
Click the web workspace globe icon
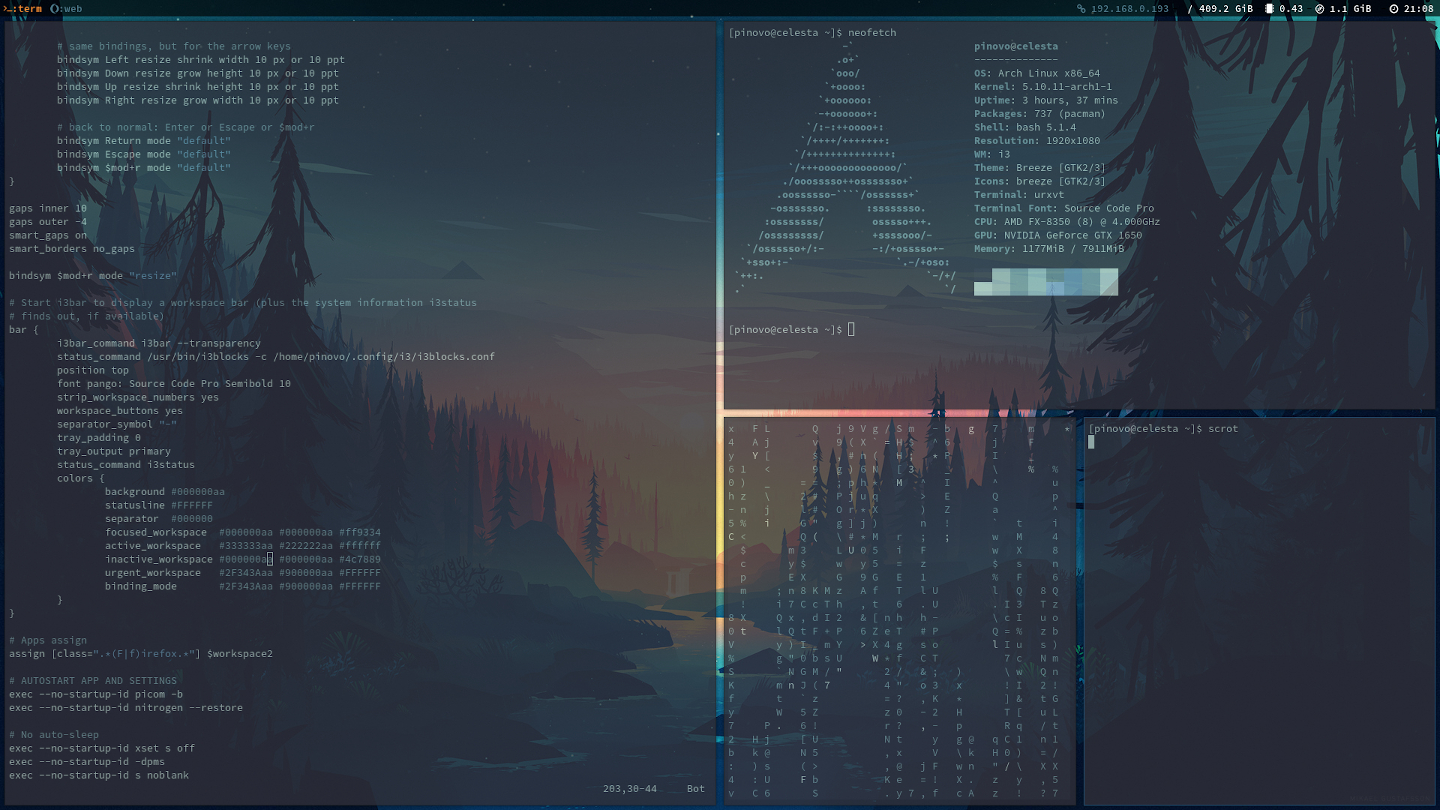click(54, 8)
